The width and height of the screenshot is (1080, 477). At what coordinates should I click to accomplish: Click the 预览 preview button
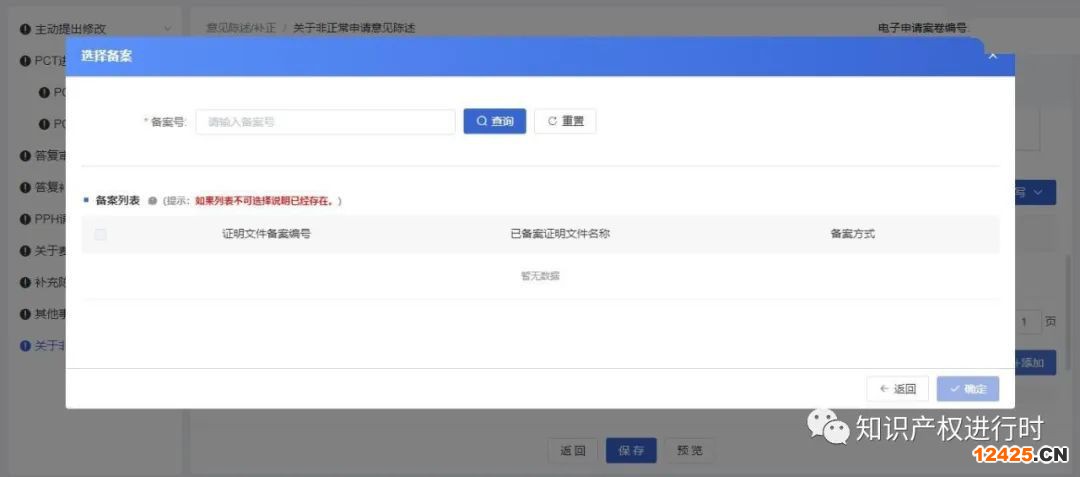689,450
